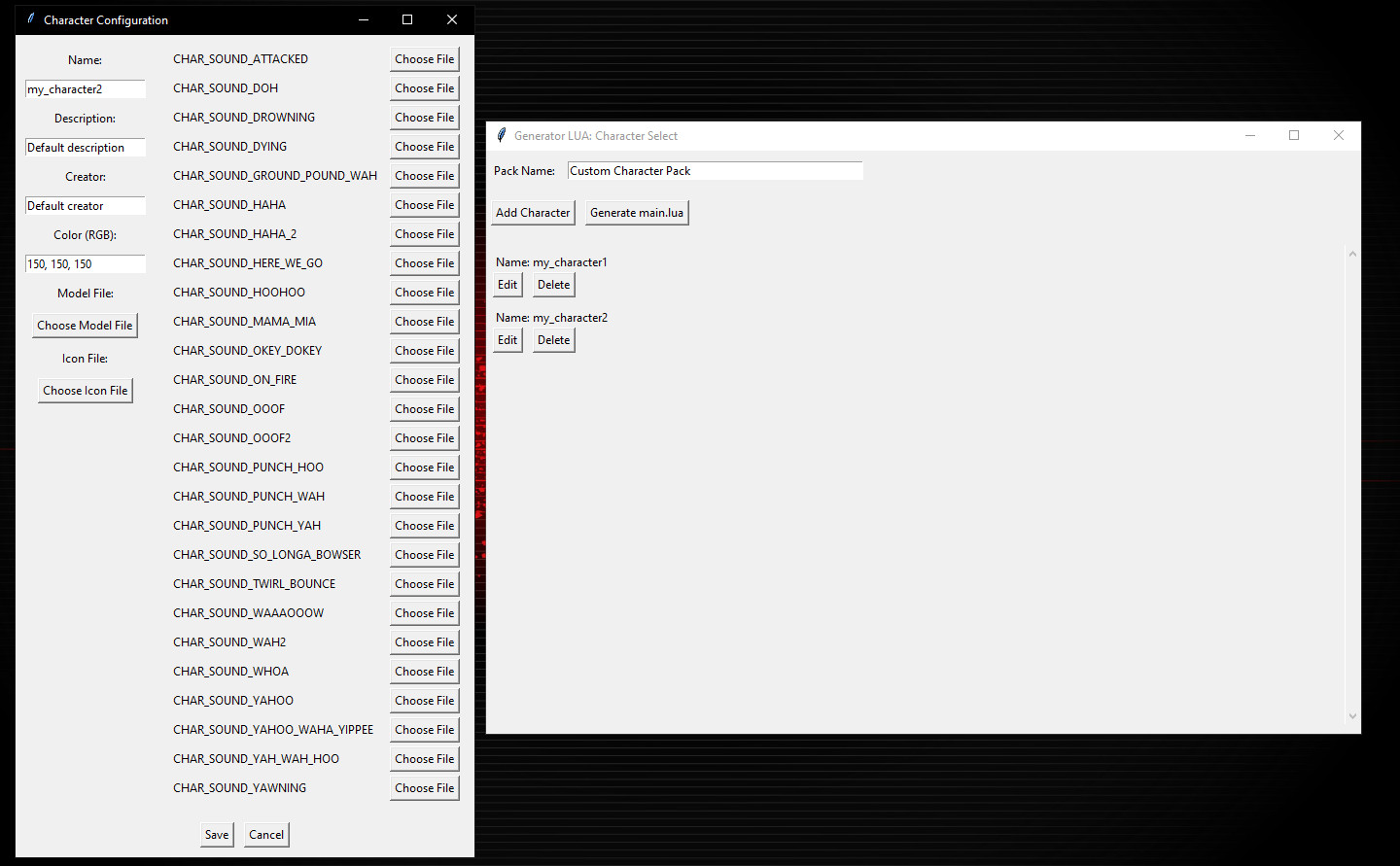1400x866 pixels.
Task: Pick a file for CHAR_SOUND_MAMA_MIA
Action: 425,322
